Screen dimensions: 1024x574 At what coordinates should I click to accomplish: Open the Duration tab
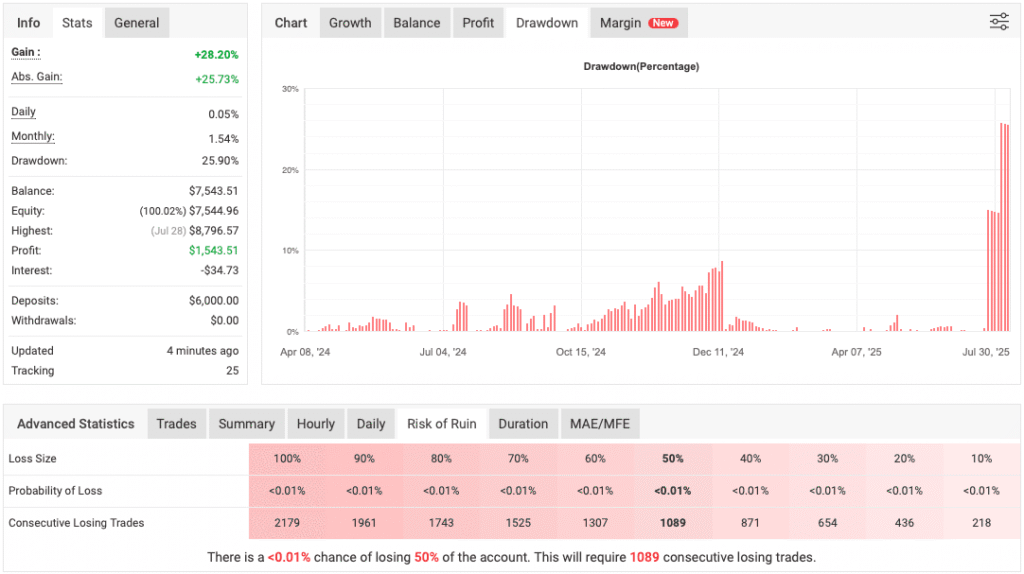523,424
